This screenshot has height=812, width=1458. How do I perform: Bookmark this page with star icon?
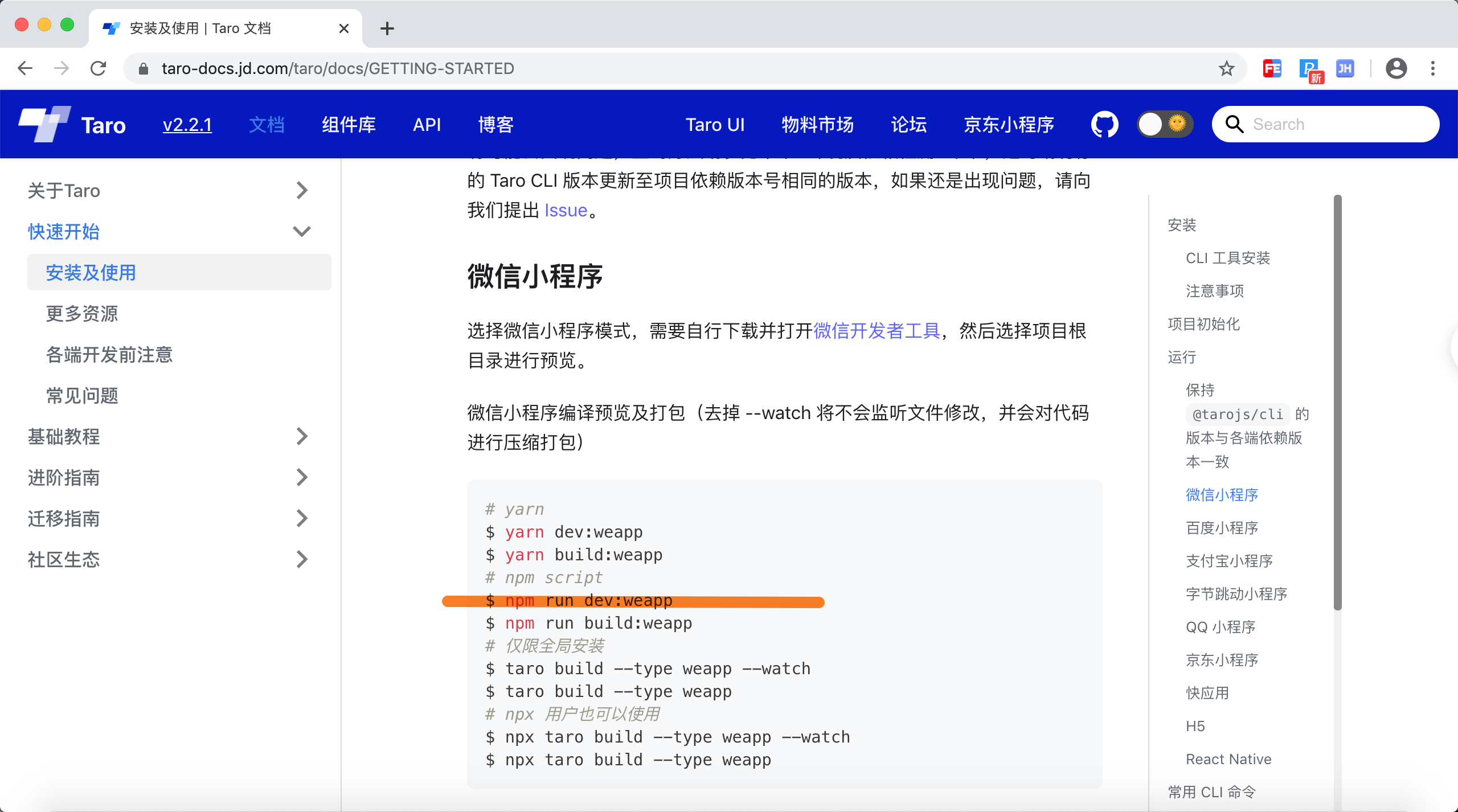click(x=1226, y=68)
